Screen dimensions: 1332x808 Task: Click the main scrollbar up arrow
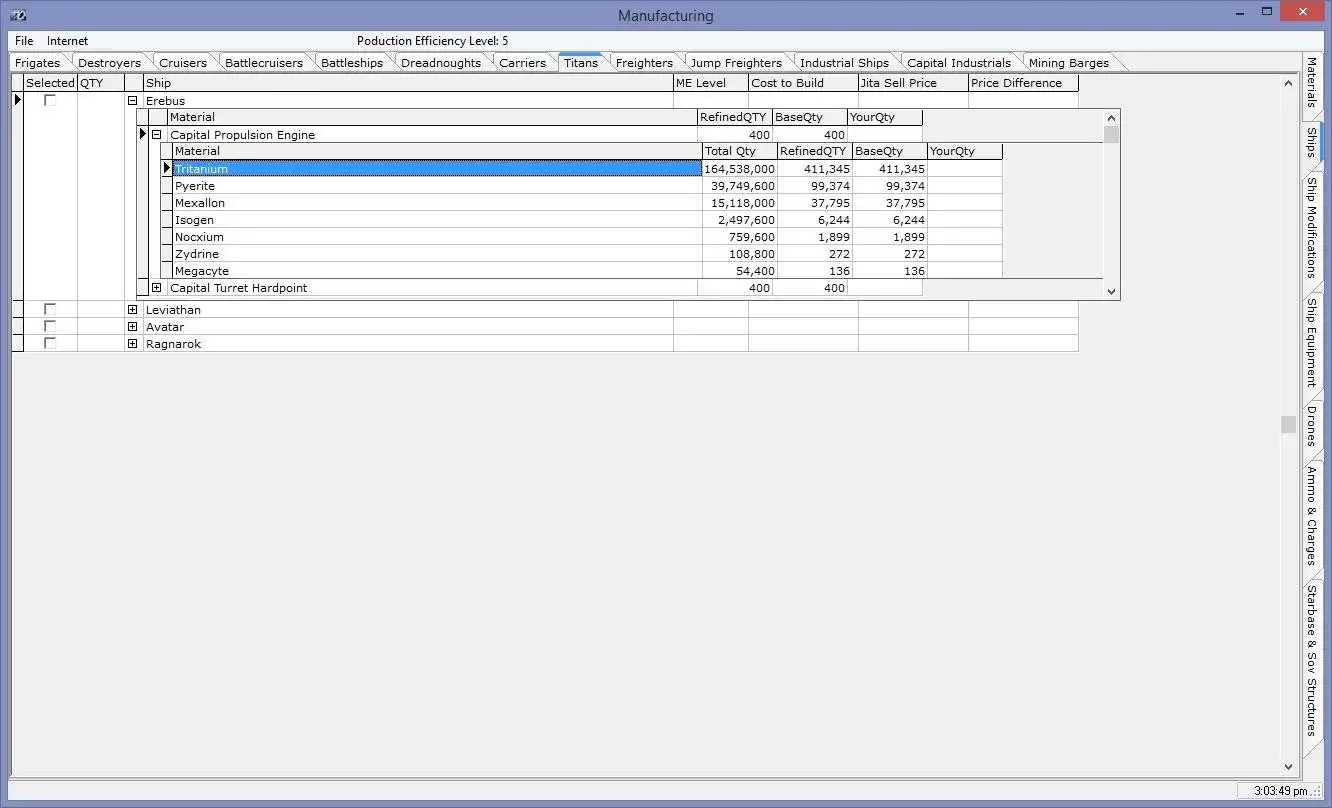tap(1289, 83)
